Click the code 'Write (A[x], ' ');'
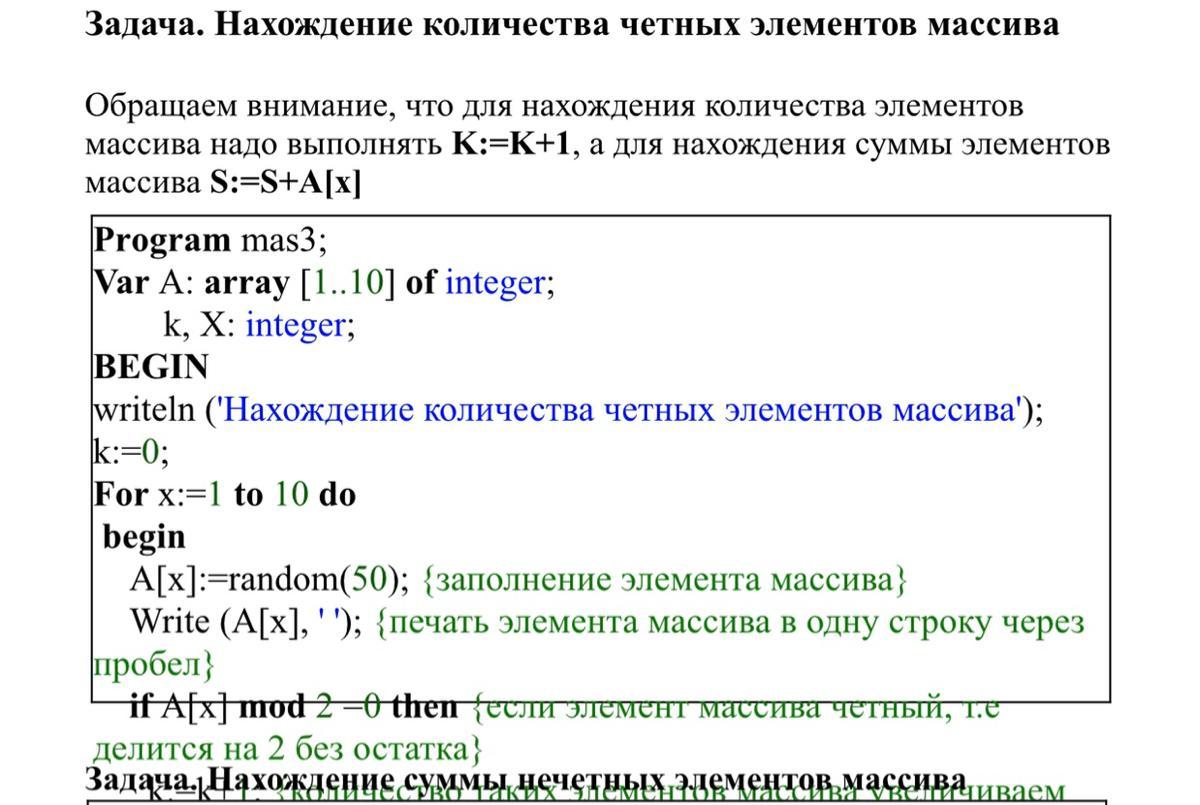 click(x=246, y=622)
